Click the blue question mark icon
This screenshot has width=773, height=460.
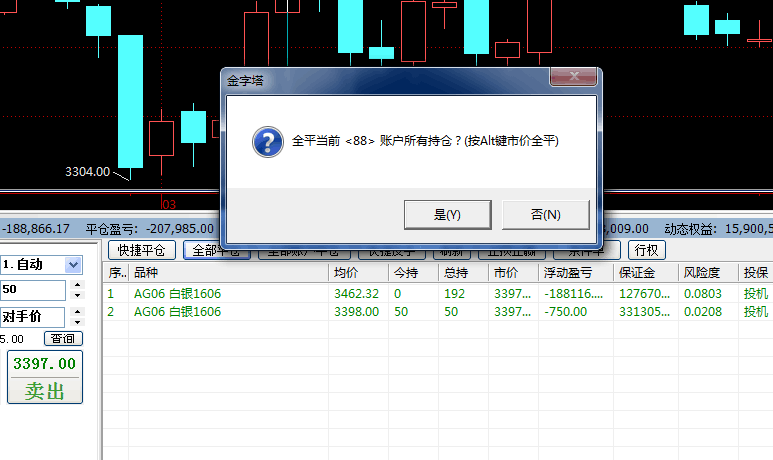point(267,141)
